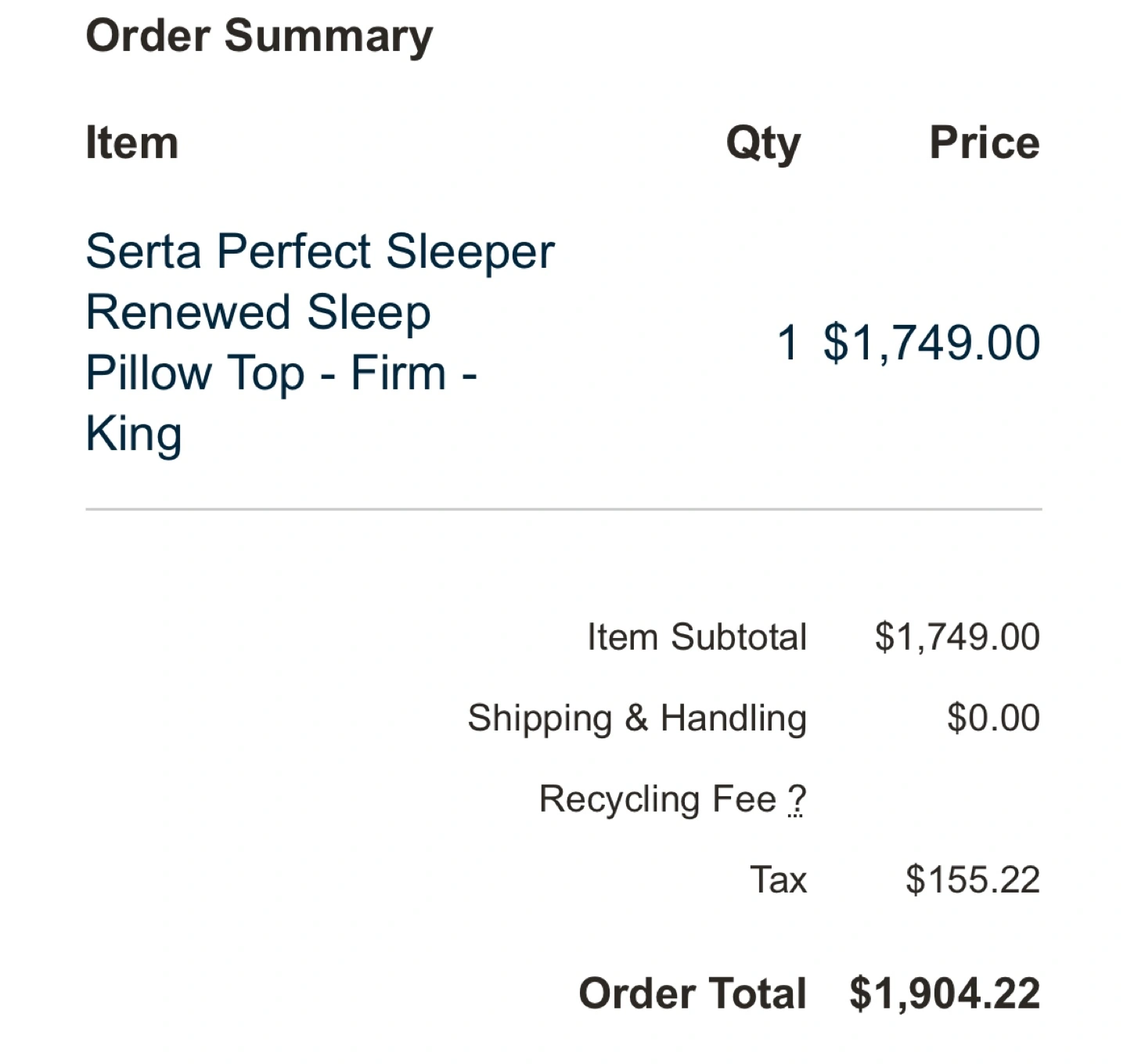
Task: Click the Item Subtotal amount $1,749.00
Action: (957, 637)
